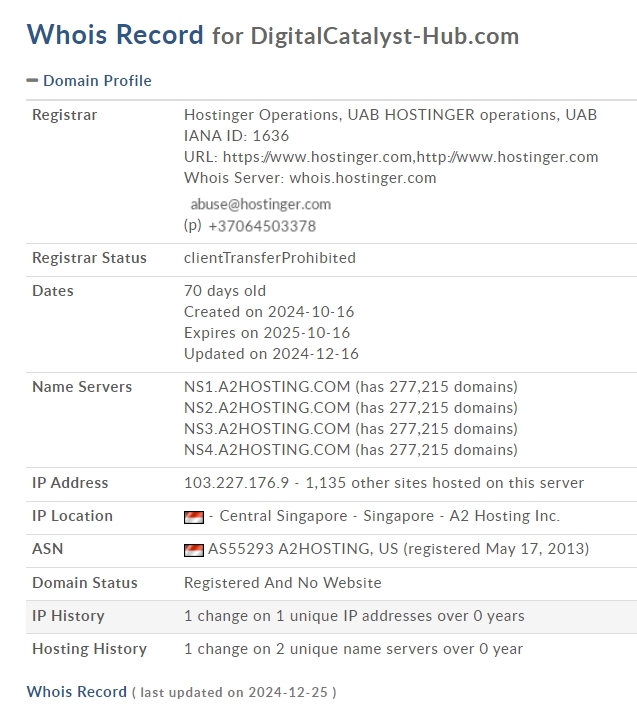Click the Whois Record heading title
The width and height of the screenshot is (637, 707).
click(115, 35)
